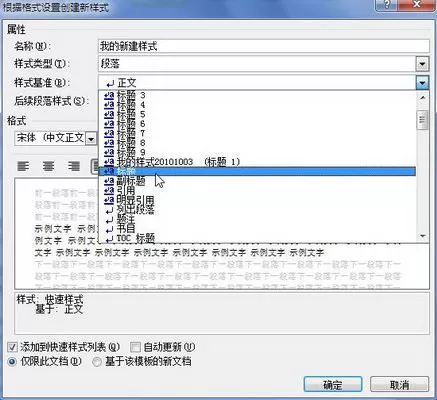Click the Name field containing 我的新建样式

[x=264, y=46]
